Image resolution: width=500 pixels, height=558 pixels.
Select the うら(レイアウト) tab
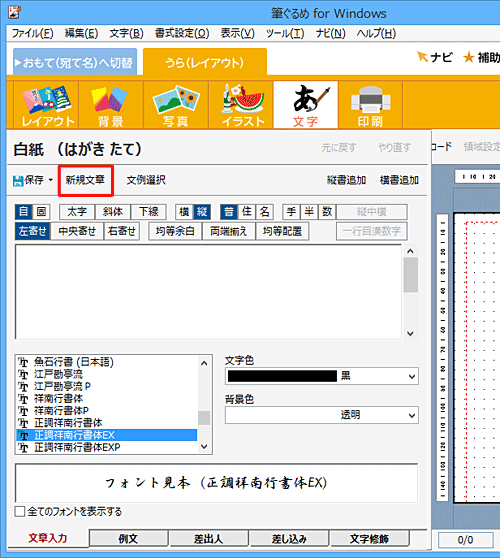click(x=205, y=63)
